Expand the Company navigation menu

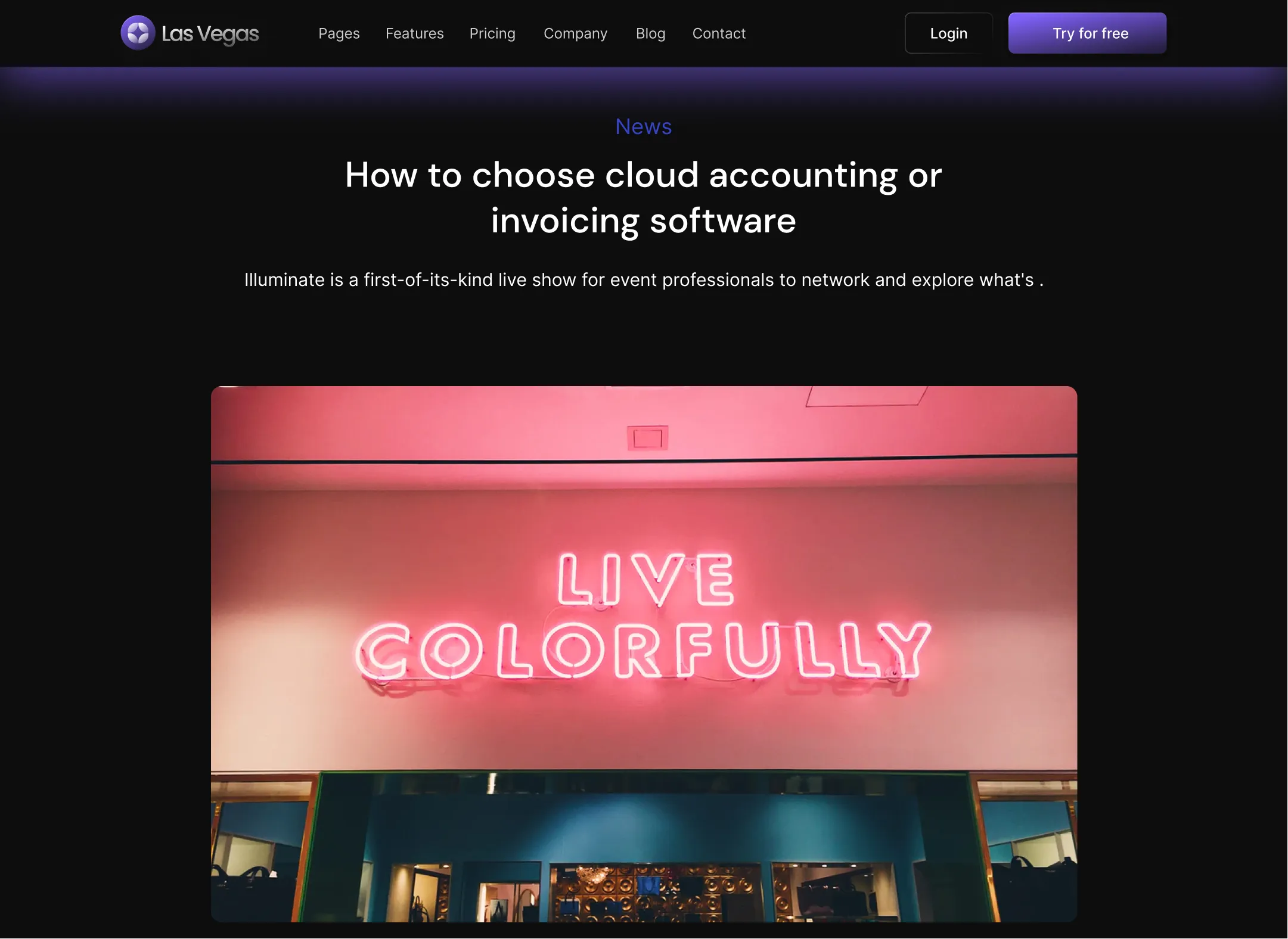(x=575, y=33)
